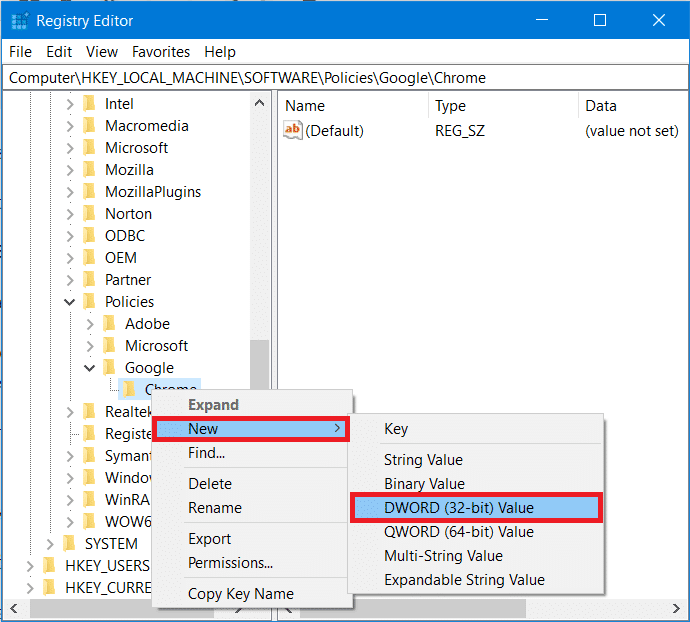Screen dimensions: 690x622
Task: Click the tree pane vertical scrollbar up arrow
Action: (x=260, y=103)
